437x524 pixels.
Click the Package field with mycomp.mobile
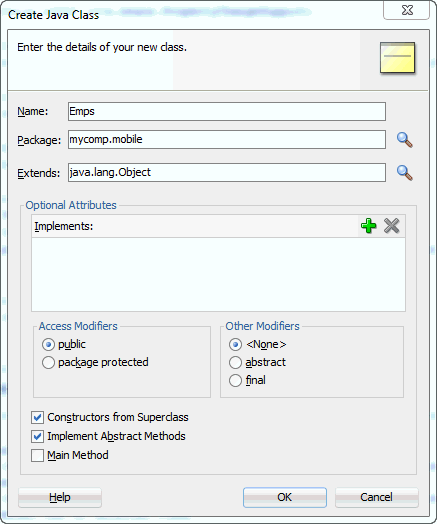(227, 140)
